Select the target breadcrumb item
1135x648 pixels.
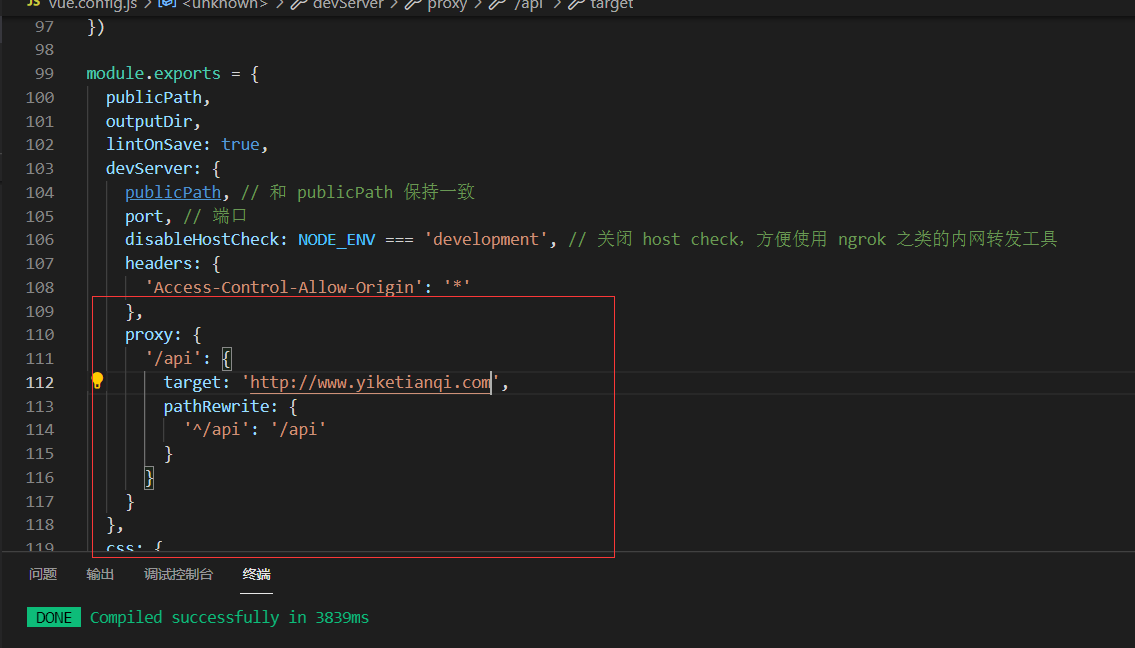click(x=610, y=5)
